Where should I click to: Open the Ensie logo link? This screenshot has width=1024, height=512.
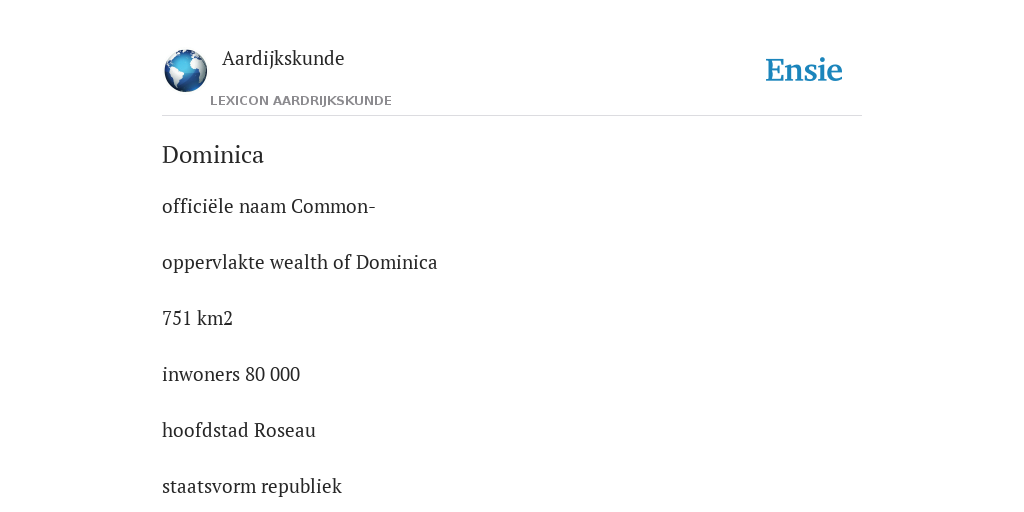pos(804,70)
